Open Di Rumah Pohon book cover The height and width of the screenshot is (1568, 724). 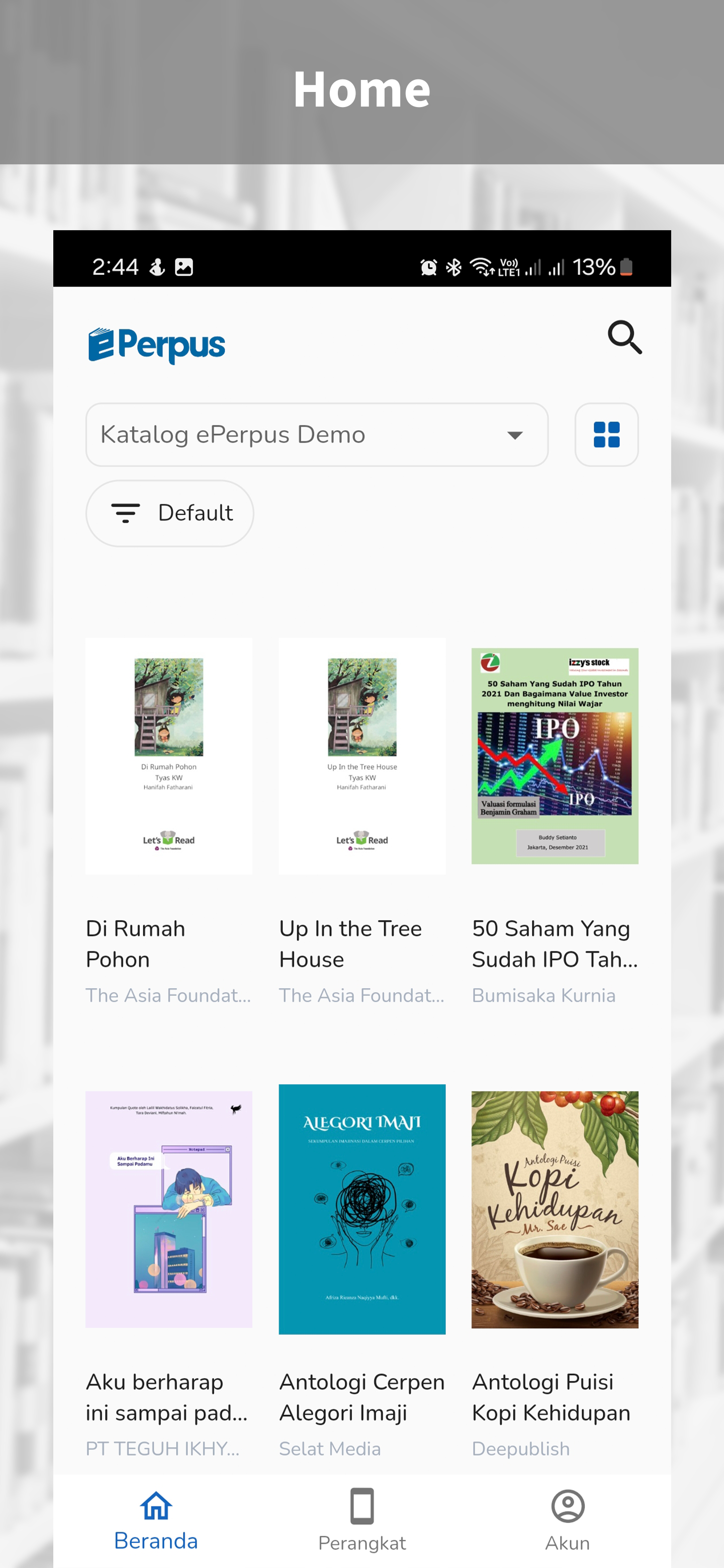pos(168,756)
